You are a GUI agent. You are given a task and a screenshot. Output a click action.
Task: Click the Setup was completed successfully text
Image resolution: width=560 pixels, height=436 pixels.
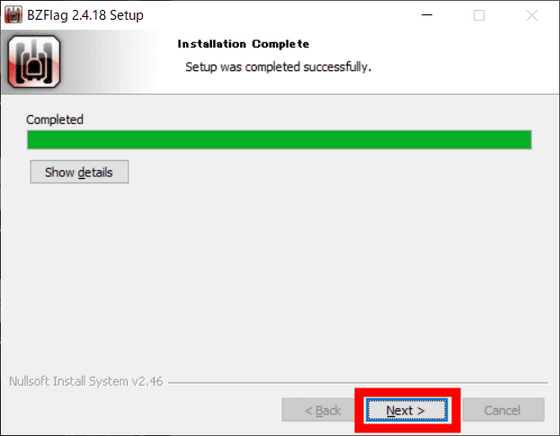pyautogui.click(x=278, y=67)
